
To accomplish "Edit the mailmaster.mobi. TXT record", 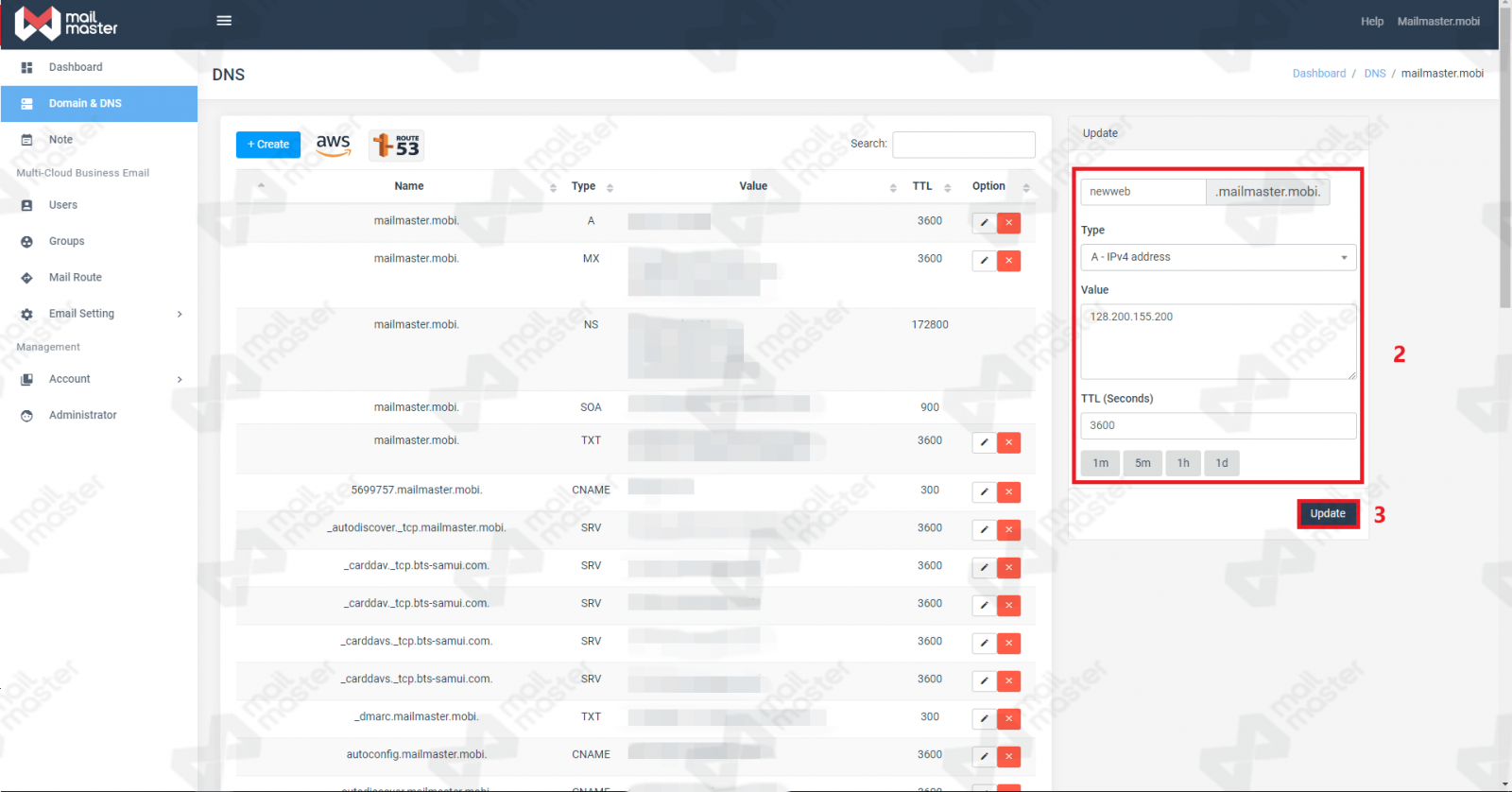I will point(984,442).
